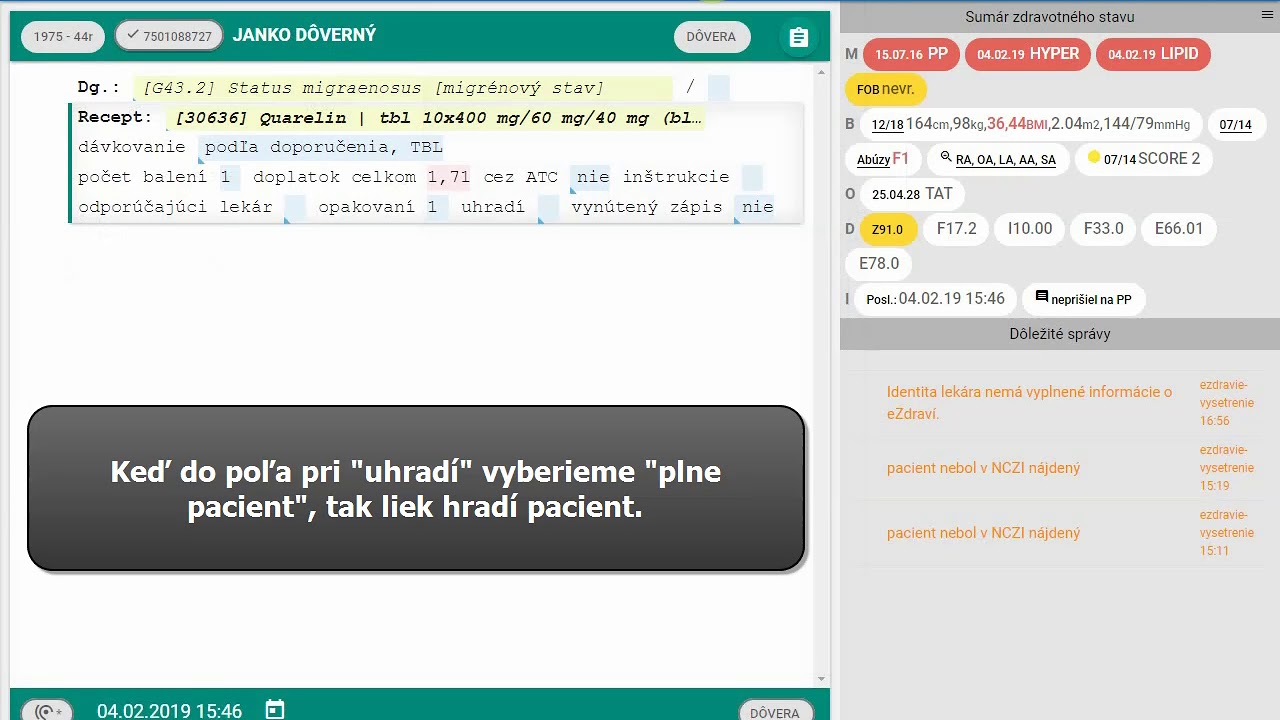Open calendar icon next to date 04.02.2019

coord(274,710)
